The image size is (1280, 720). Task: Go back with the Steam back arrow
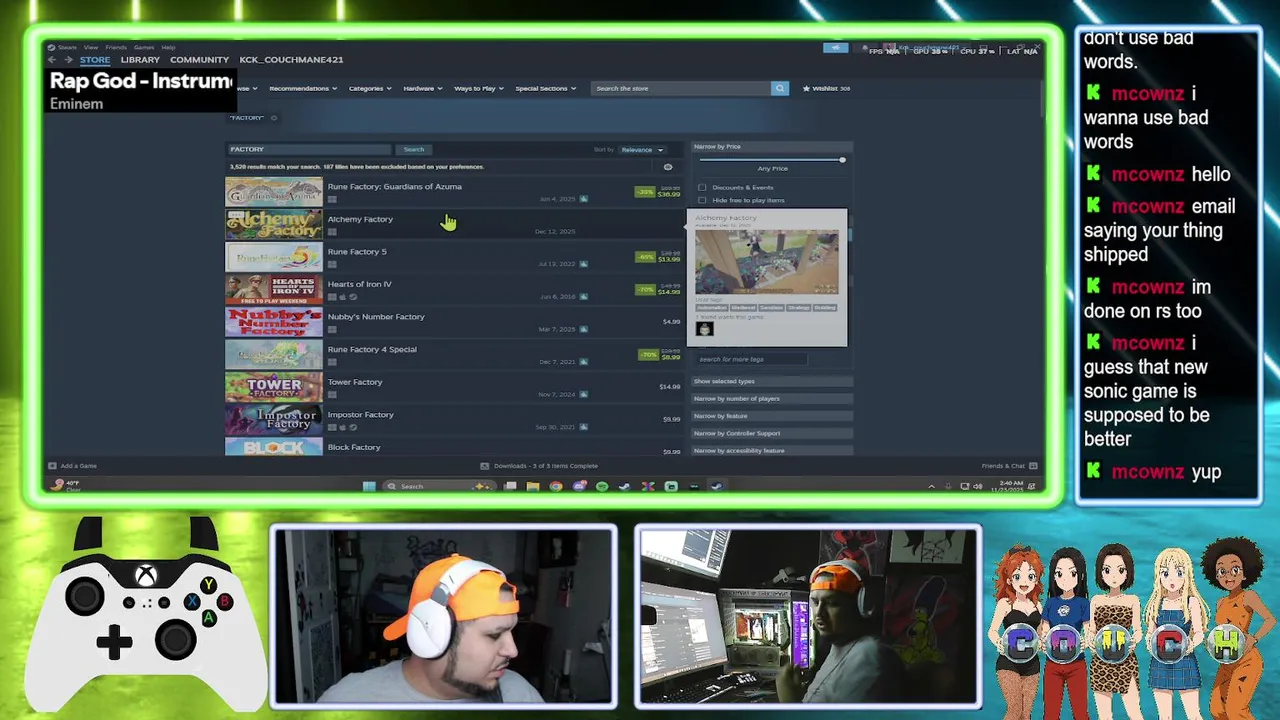coord(54,60)
